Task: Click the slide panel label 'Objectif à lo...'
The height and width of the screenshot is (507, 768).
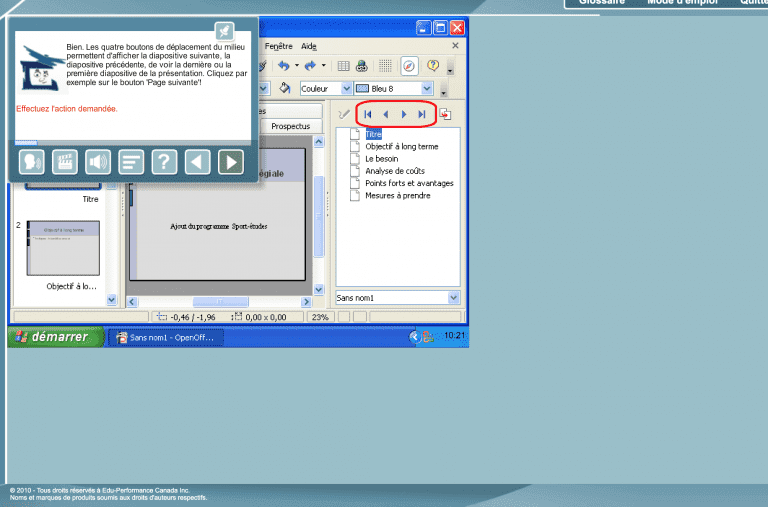Action: pos(72,286)
